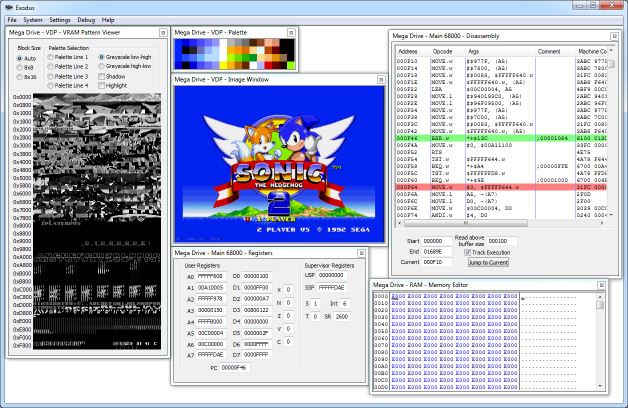This screenshot has height=408, width=628.
Task: Open the Debug menu
Action: [x=86, y=20]
